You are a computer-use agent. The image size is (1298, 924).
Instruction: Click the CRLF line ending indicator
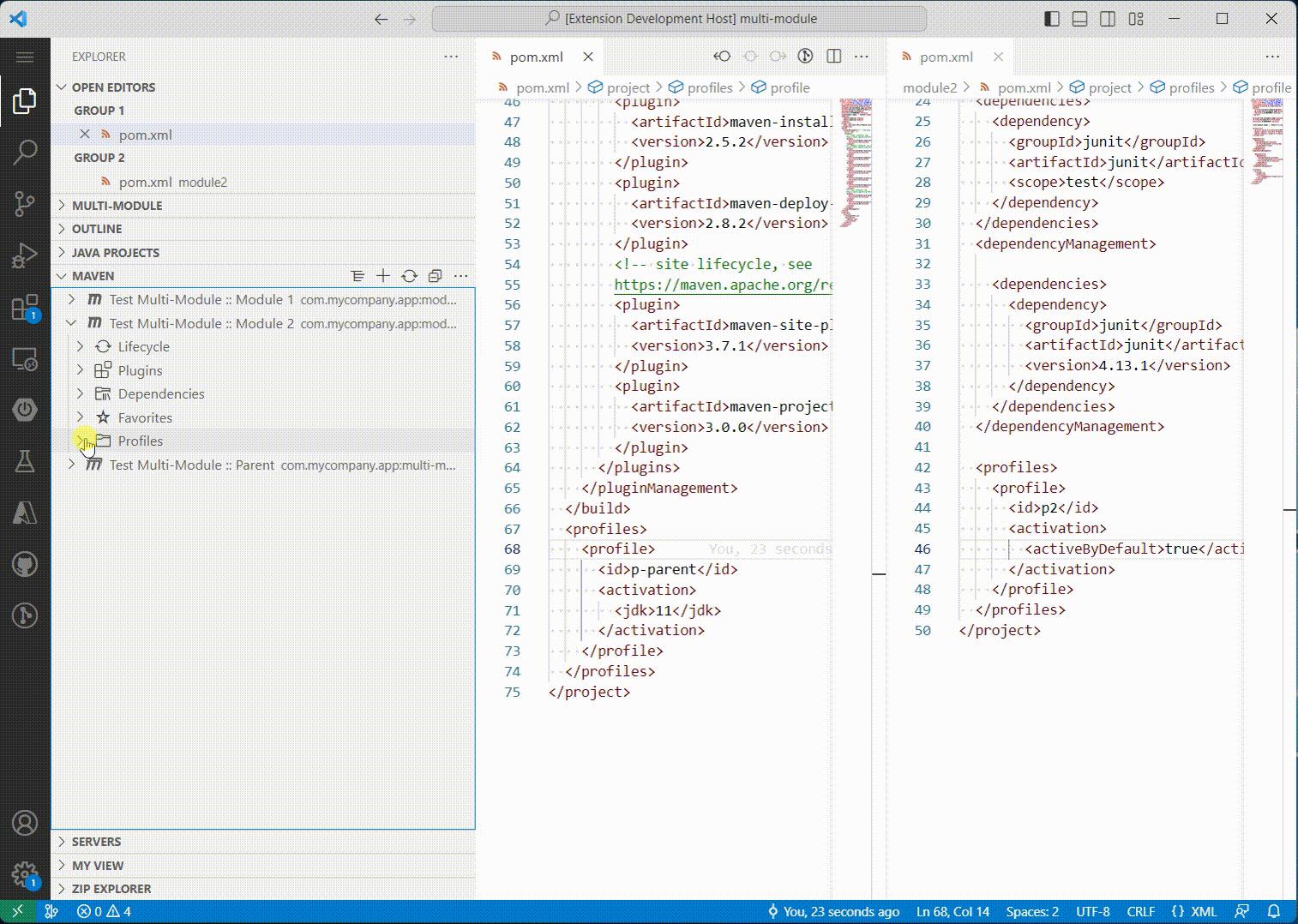pos(1140,912)
